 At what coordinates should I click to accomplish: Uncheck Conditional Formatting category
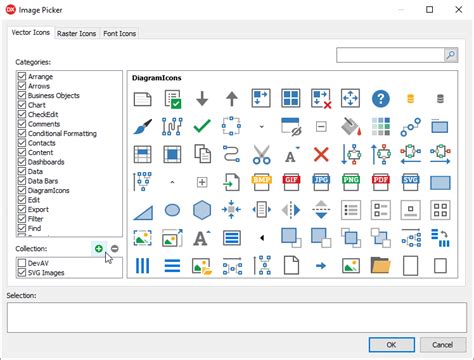click(x=22, y=133)
